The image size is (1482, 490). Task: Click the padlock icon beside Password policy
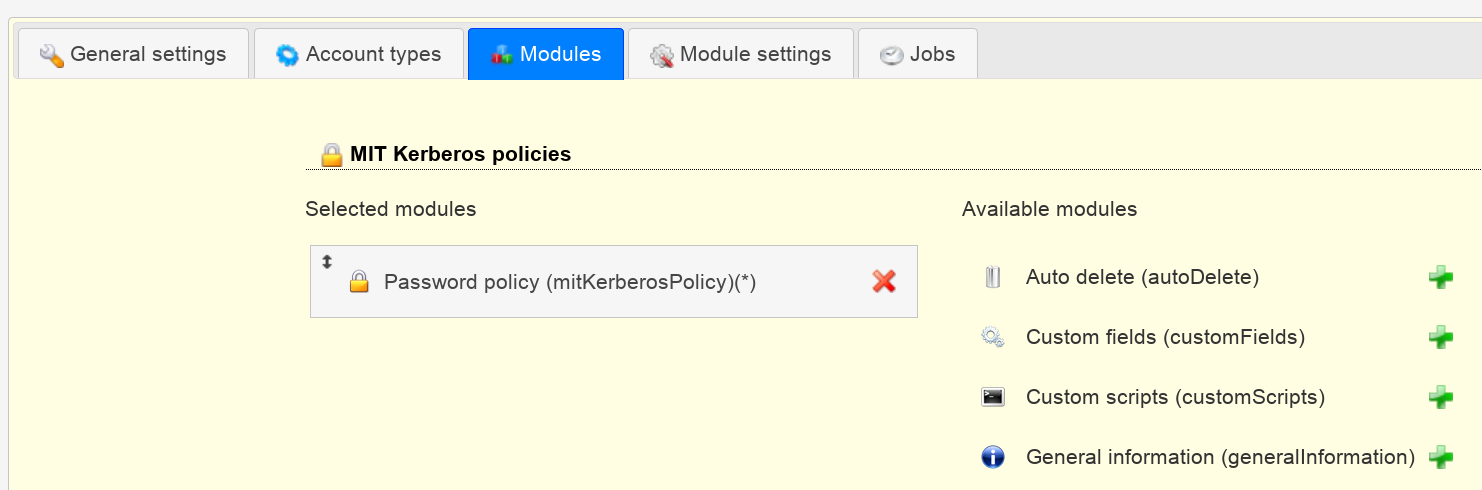click(359, 282)
